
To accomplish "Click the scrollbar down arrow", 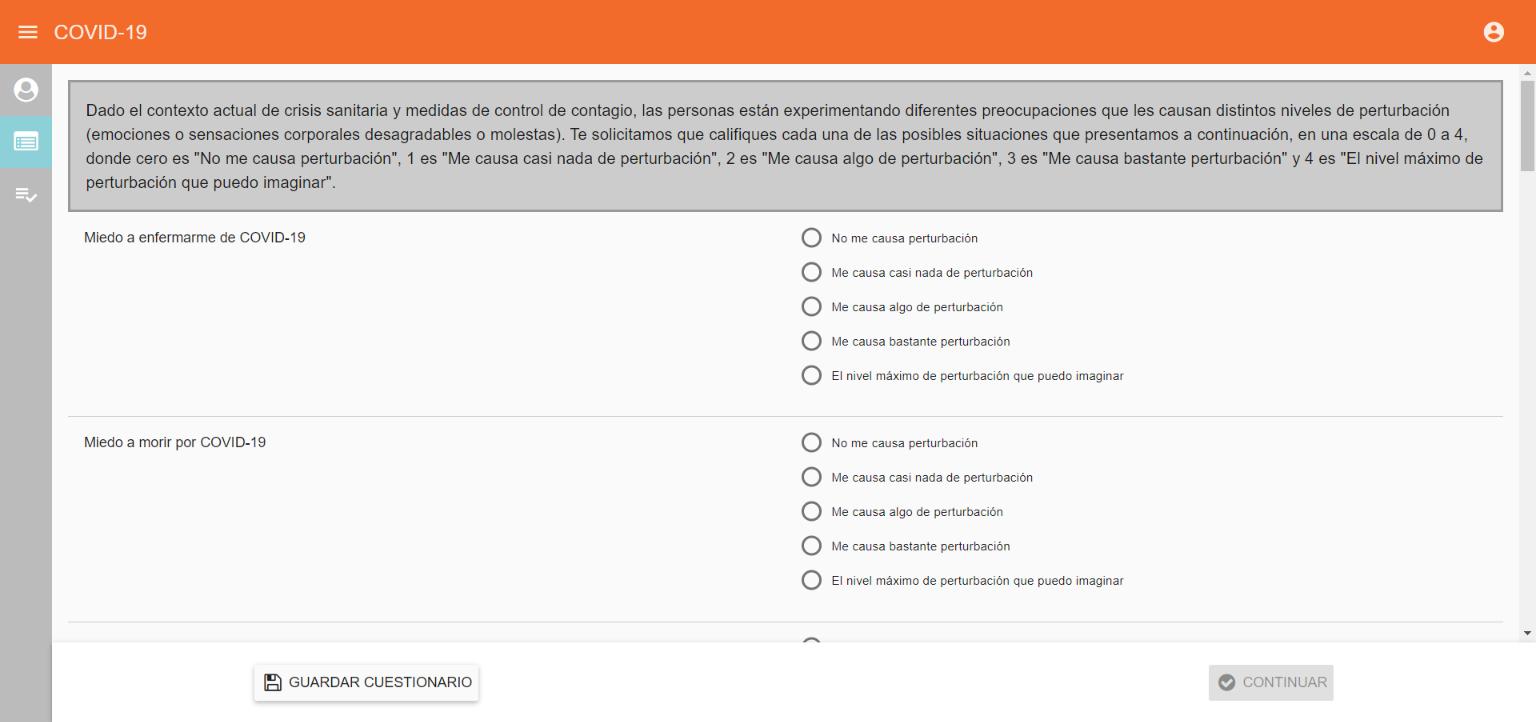I will pos(1527,633).
